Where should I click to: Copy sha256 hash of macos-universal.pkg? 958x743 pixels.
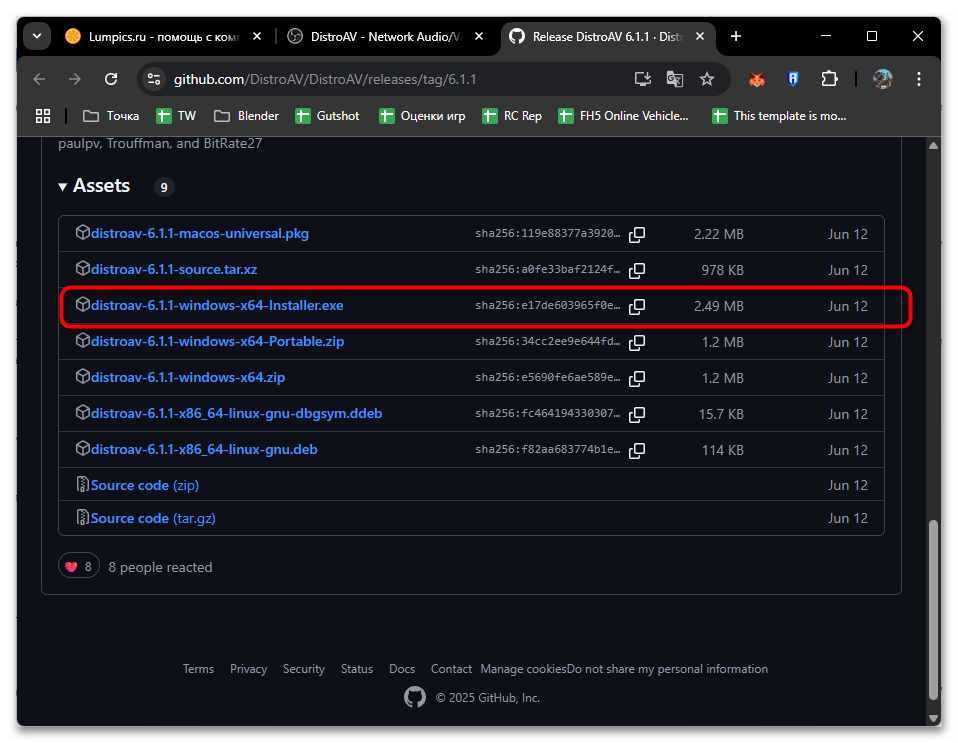(x=637, y=234)
